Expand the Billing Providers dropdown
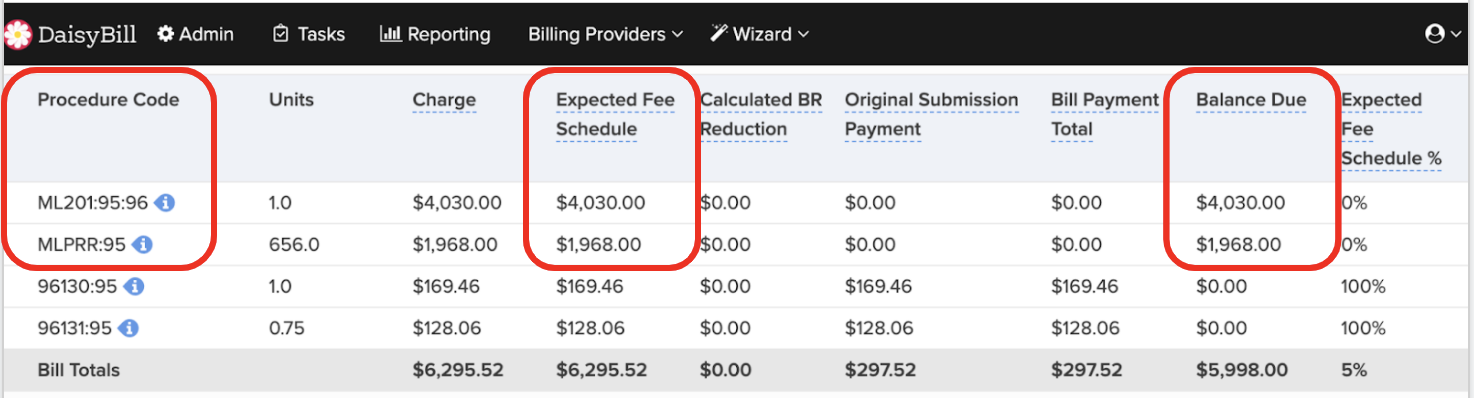1474x398 pixels. click(606, 34)
